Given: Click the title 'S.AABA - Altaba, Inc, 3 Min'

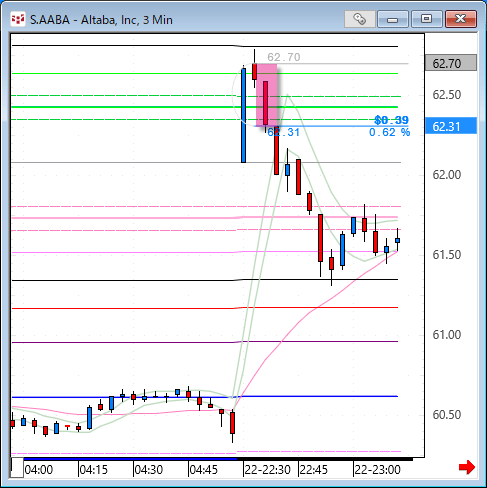Looking at the screenshot, I should point(101,20).
